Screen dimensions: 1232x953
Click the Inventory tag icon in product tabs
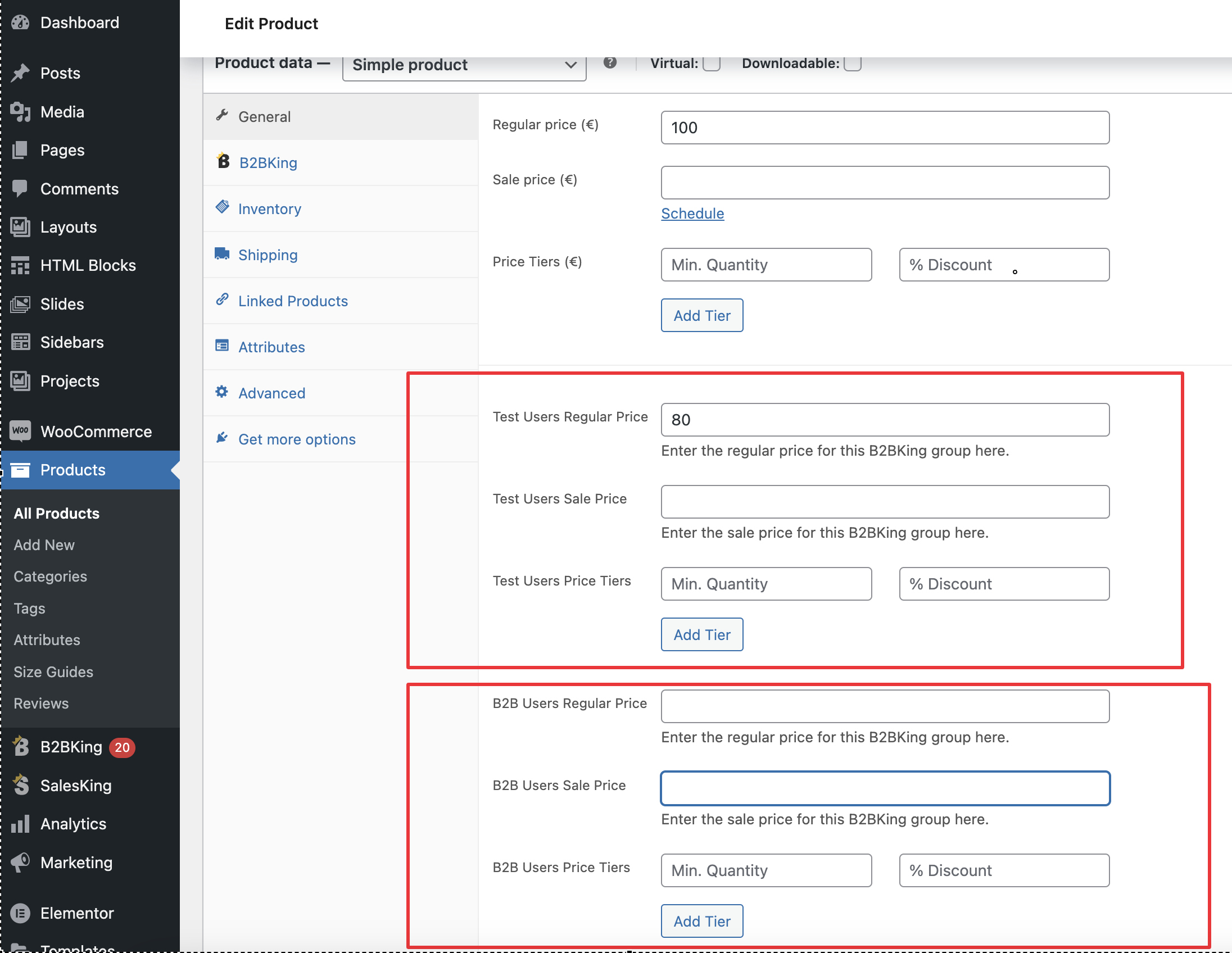point(222,207)
